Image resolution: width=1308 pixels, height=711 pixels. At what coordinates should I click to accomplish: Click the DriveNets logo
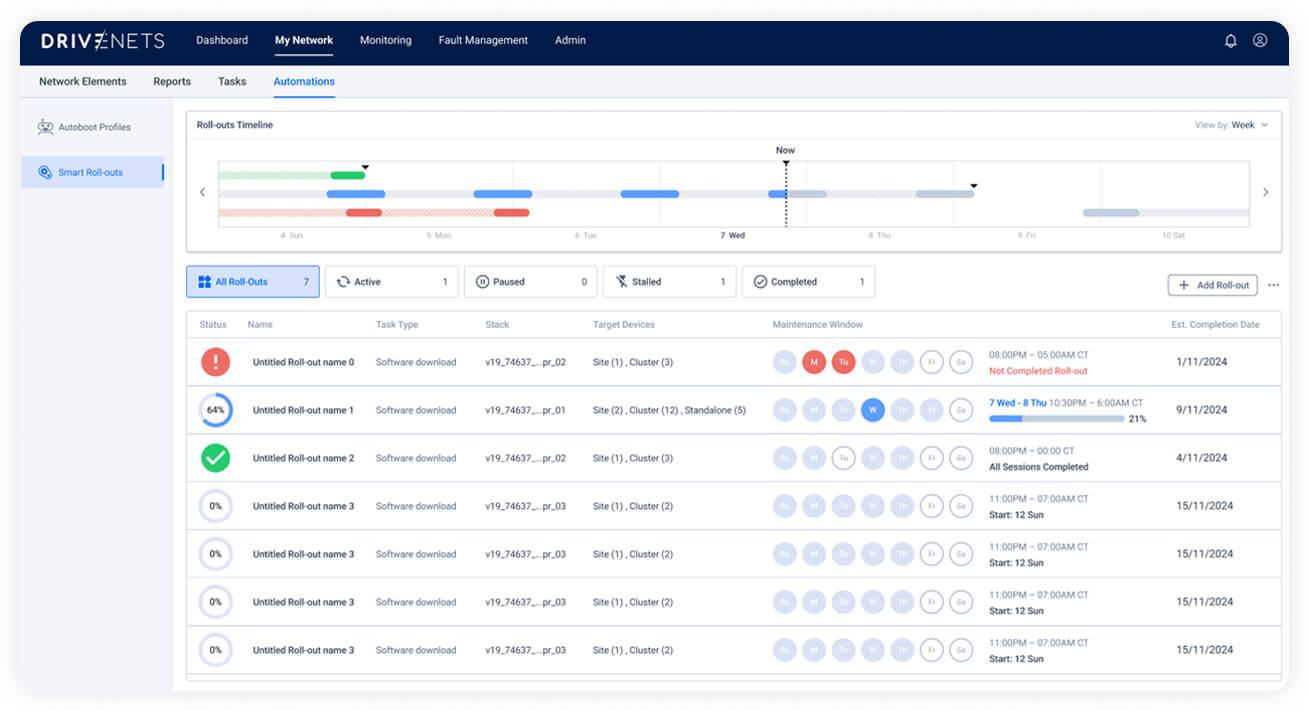[102, 41]
